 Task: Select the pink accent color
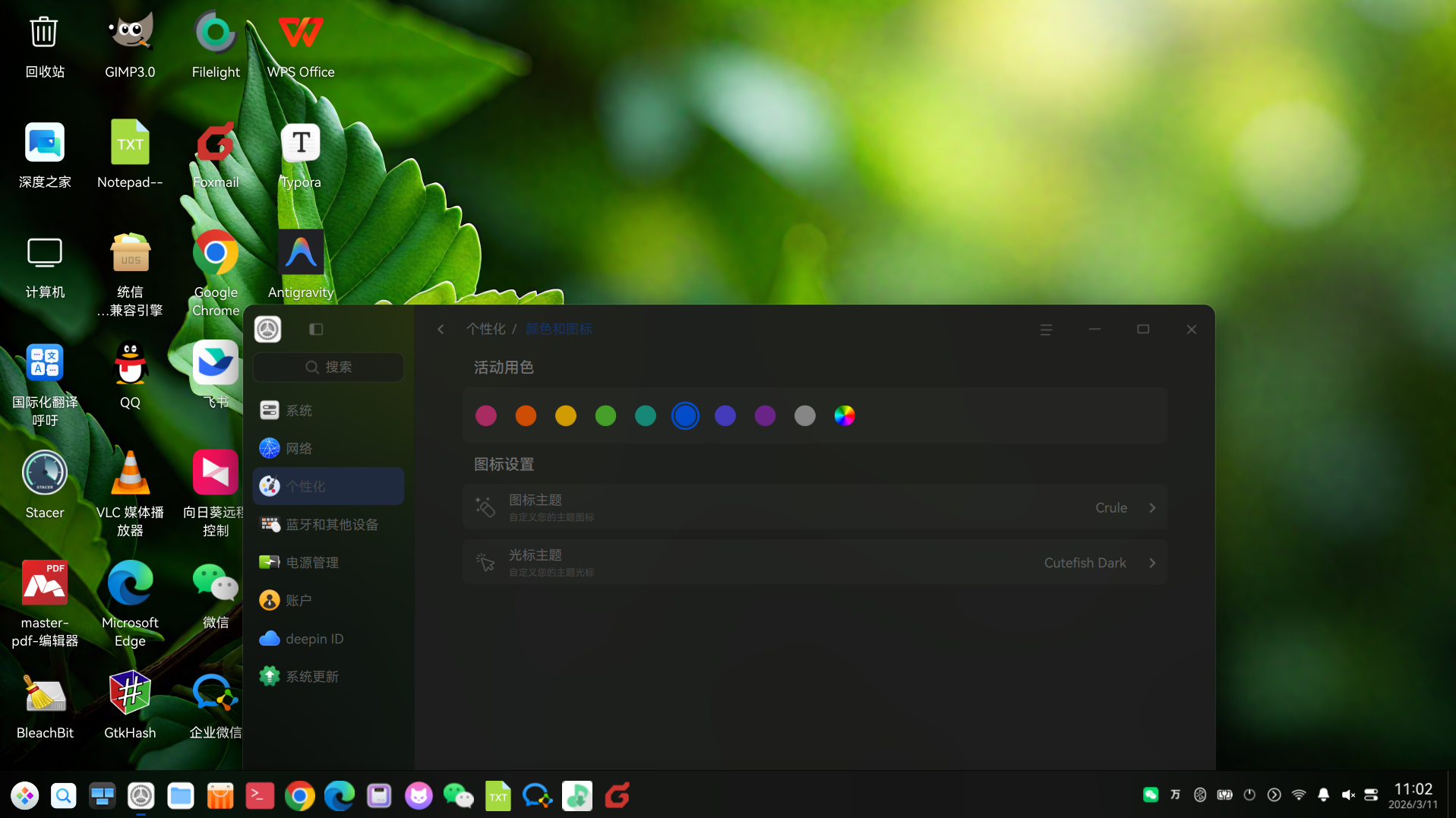(486, 415)
